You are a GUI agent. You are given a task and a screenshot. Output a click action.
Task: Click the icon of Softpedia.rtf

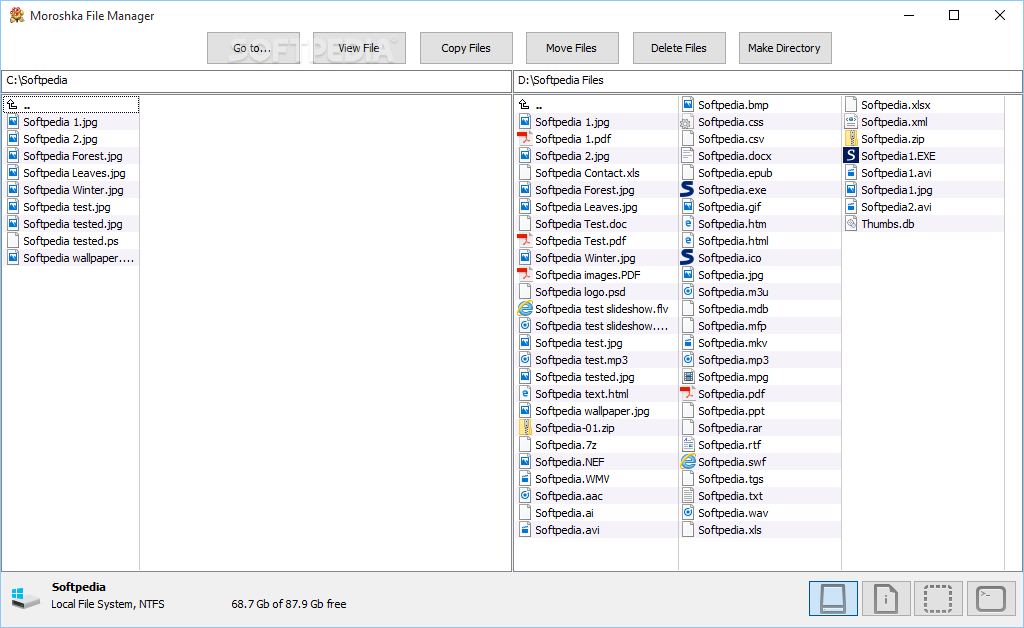click(x=688, y=445)
